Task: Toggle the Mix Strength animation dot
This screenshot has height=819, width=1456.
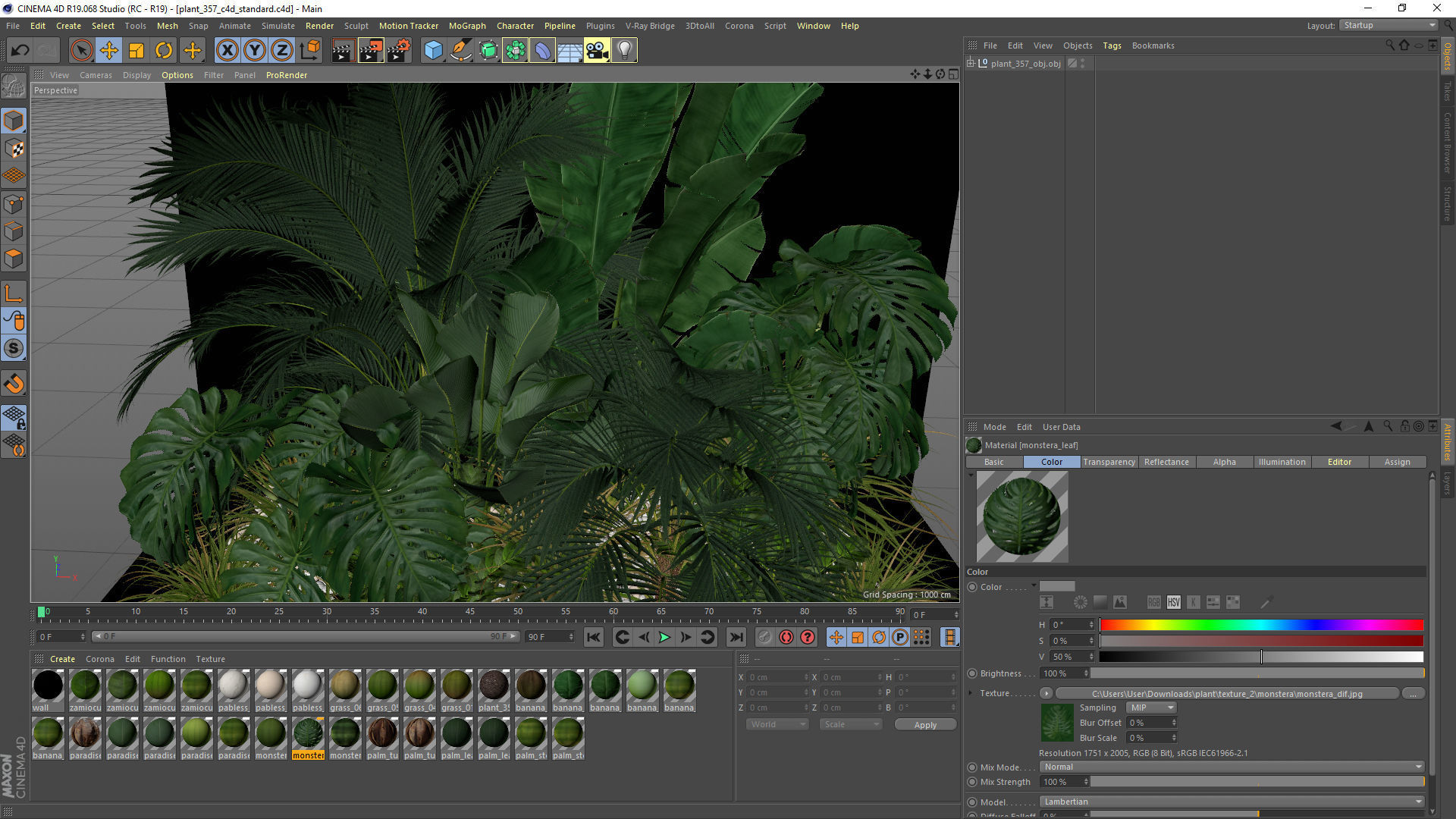Action: point(972,782)
